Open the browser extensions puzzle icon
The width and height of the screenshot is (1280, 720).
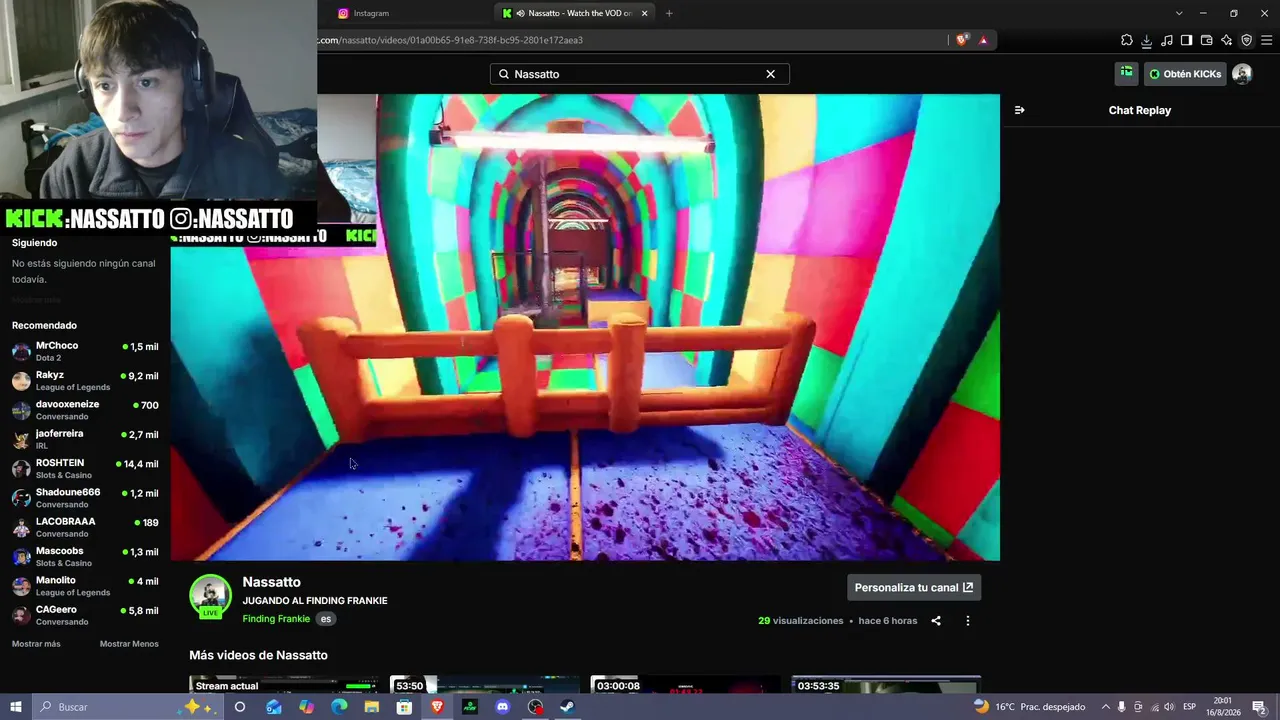(x=1127, y=40)
